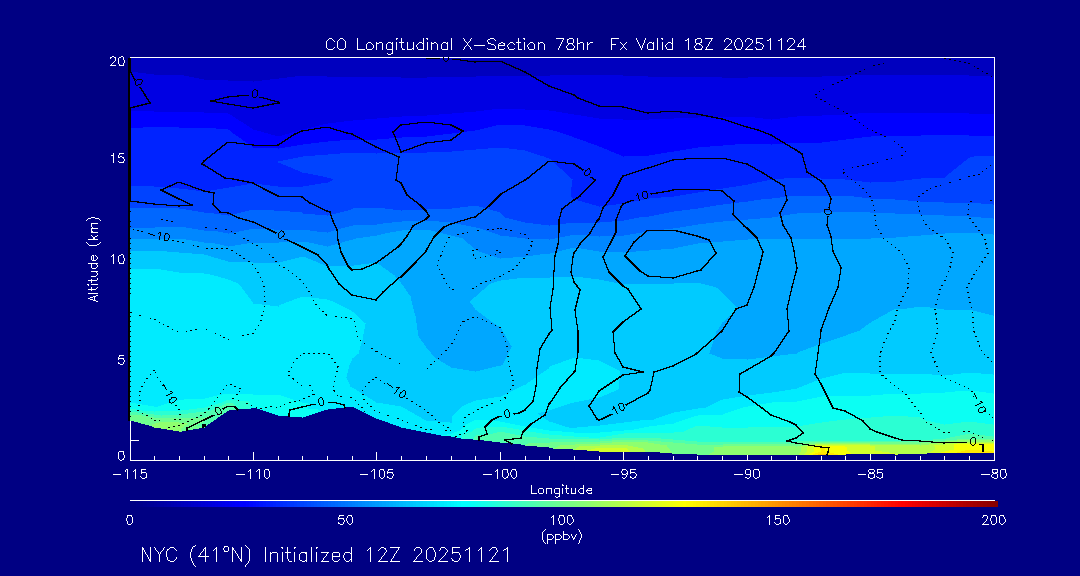Image resolution: width=1080 pixels, height=576 pixels.
Task: Click "NYC (41°N) Initialized 12Z 20251121" caption
Action: click(326, 555)
